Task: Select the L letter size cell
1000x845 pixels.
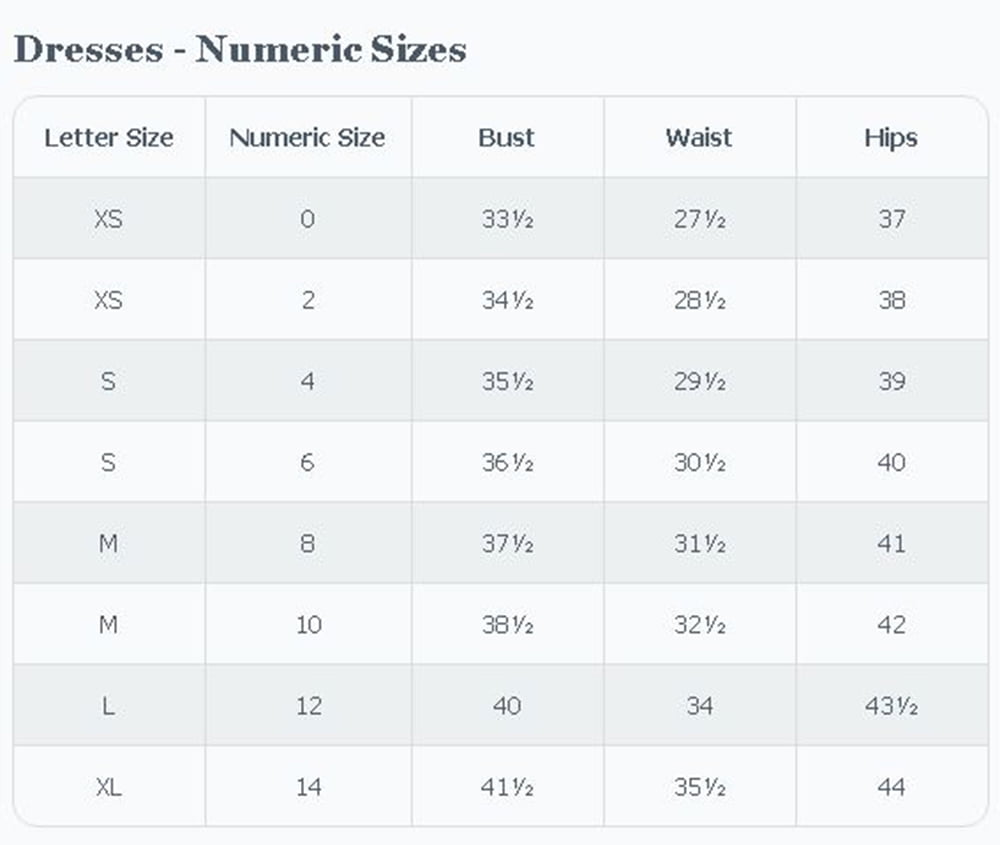Action: tap(109, 705)
